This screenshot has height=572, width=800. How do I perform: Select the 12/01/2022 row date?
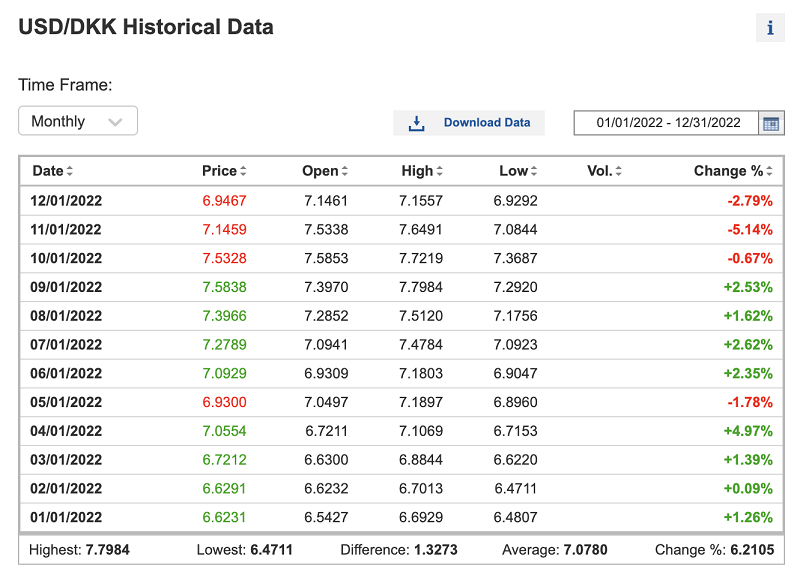(67, 200)
